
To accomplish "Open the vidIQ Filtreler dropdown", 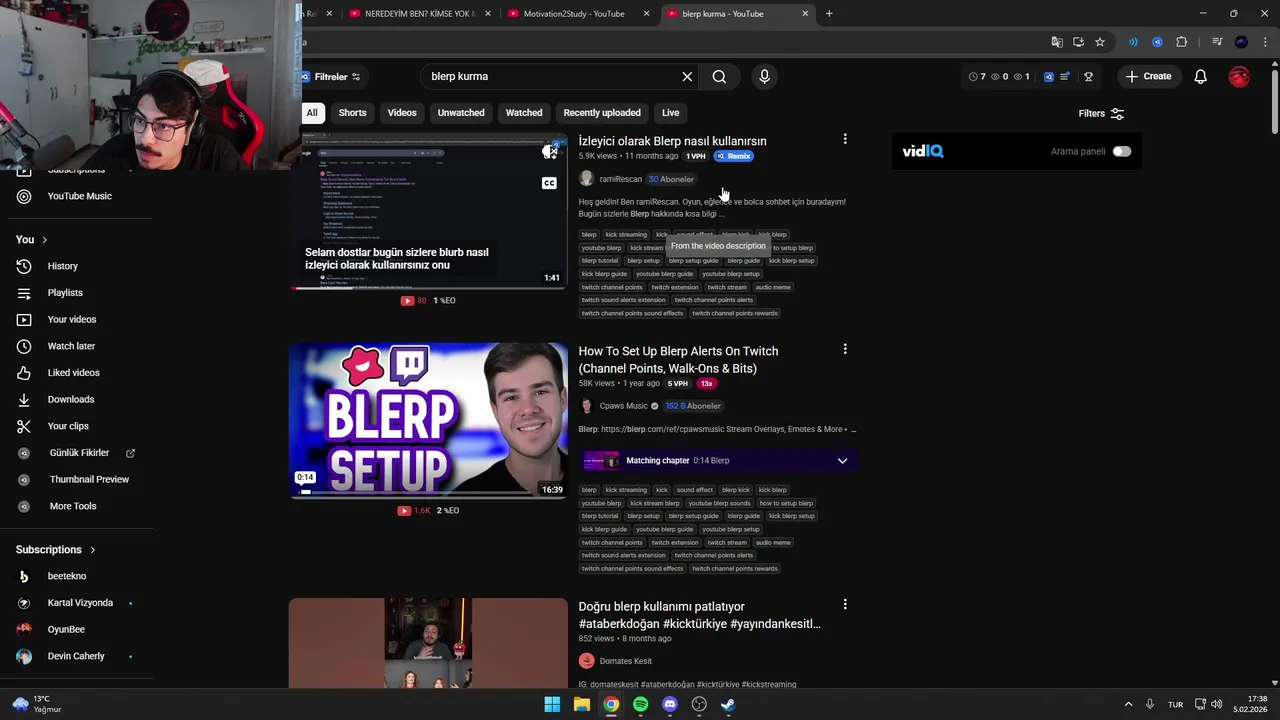I will coord(337,77).
